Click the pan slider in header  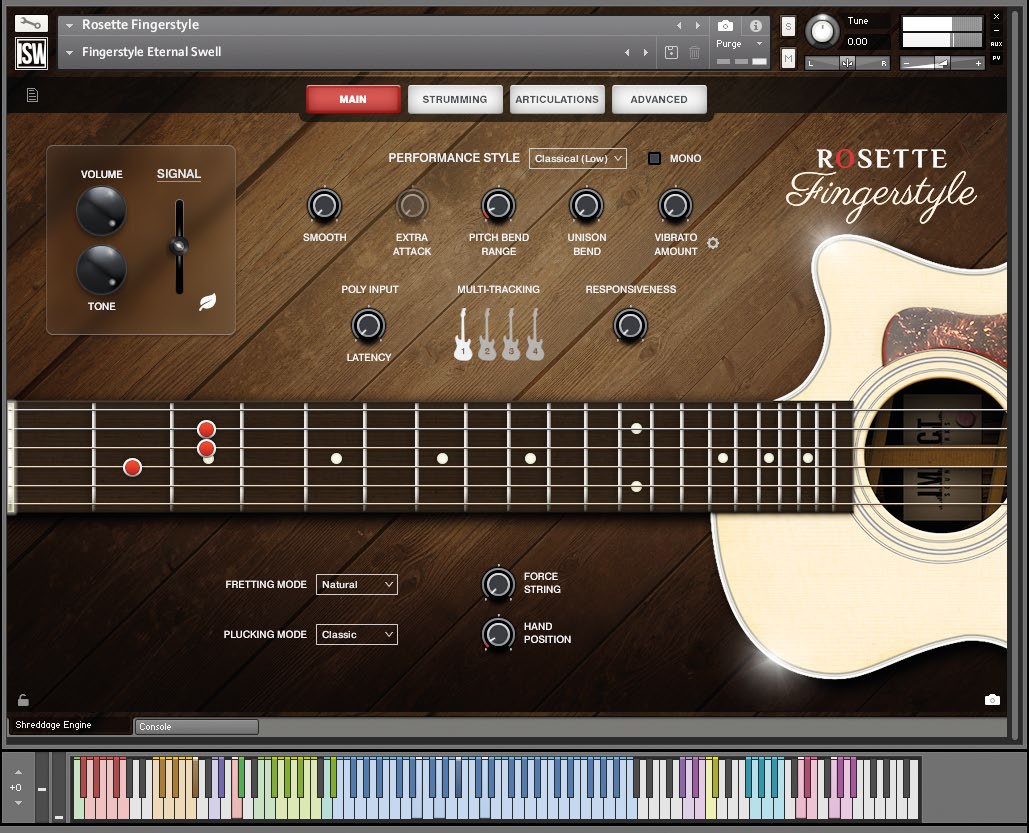[848, 63]
